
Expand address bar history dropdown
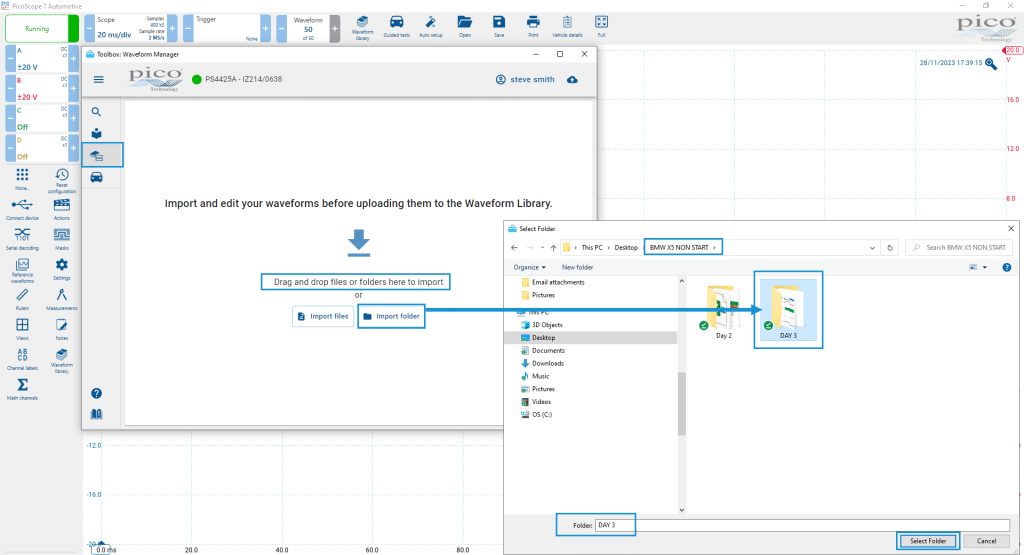click(872, 248)
